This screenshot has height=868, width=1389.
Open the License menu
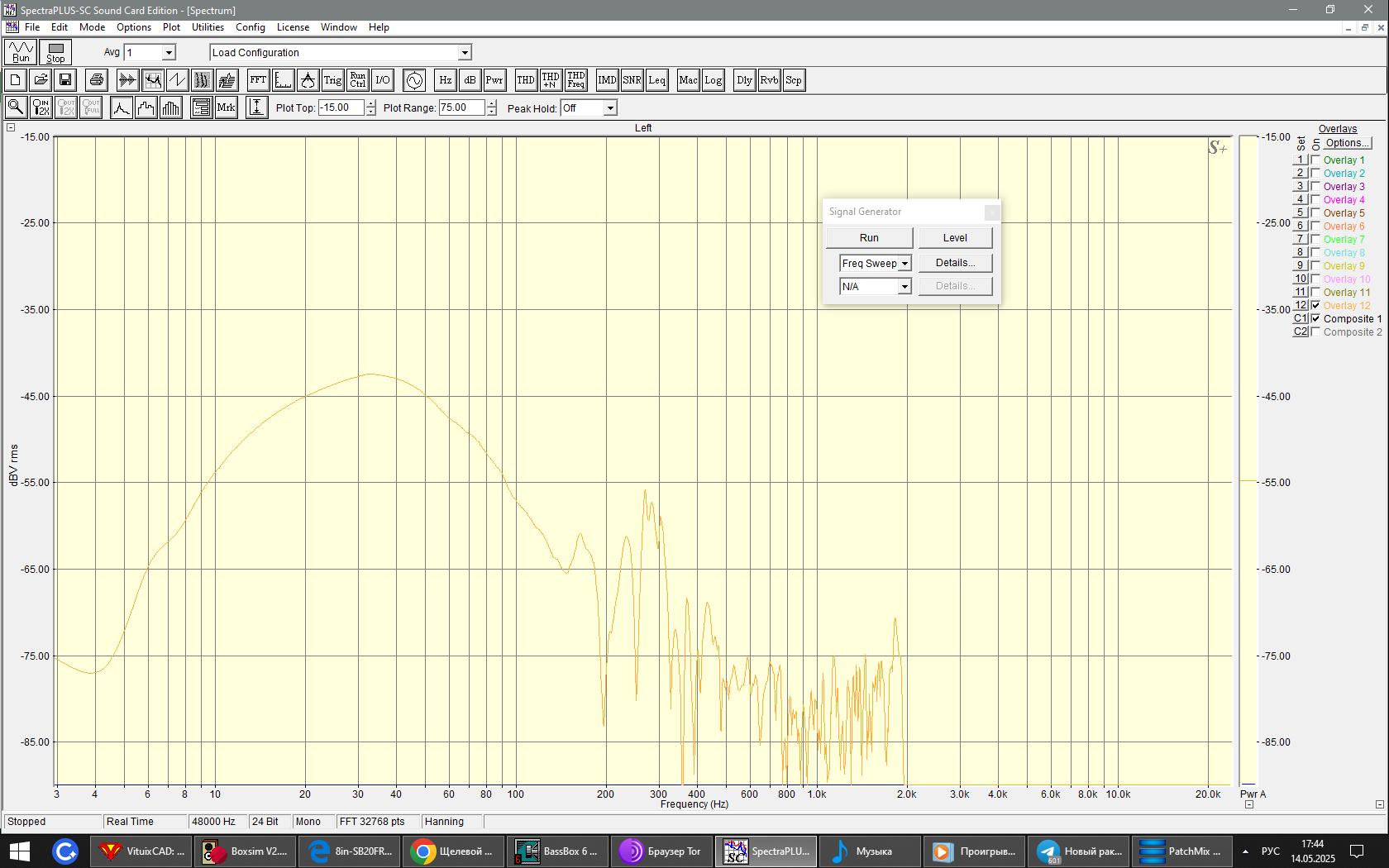293,27
